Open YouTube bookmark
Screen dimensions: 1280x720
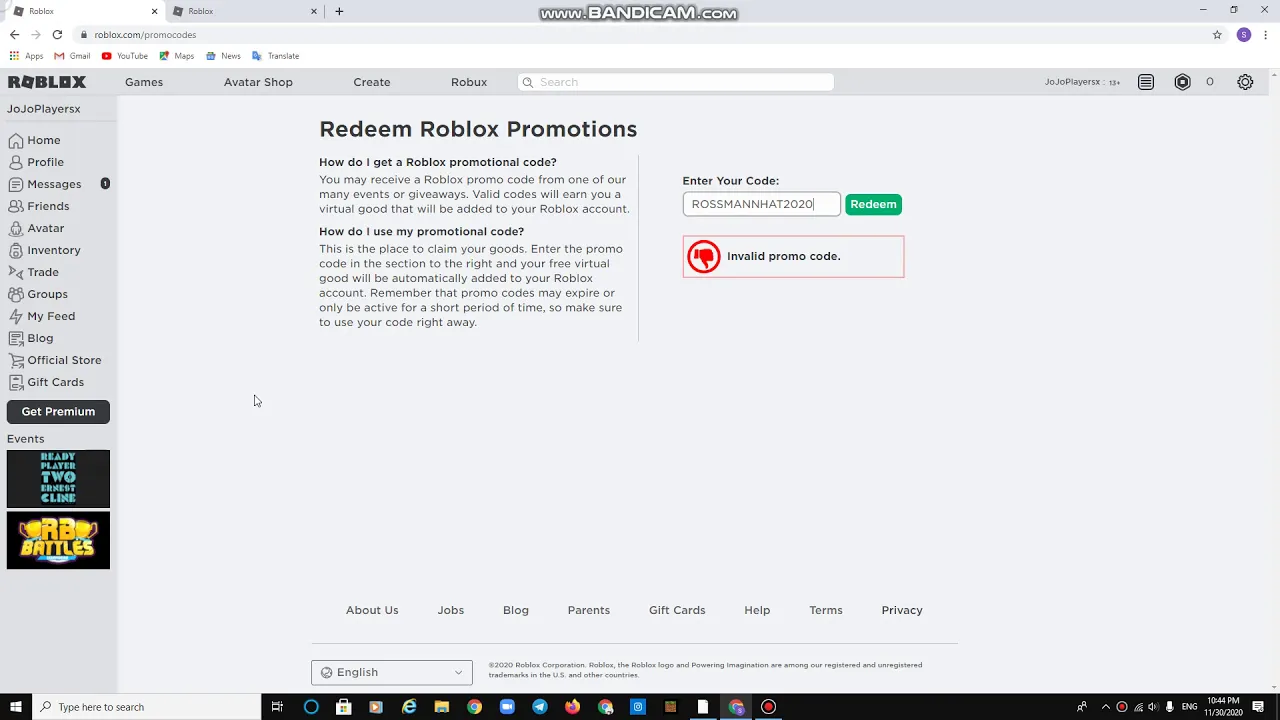[x=125, y=56]
